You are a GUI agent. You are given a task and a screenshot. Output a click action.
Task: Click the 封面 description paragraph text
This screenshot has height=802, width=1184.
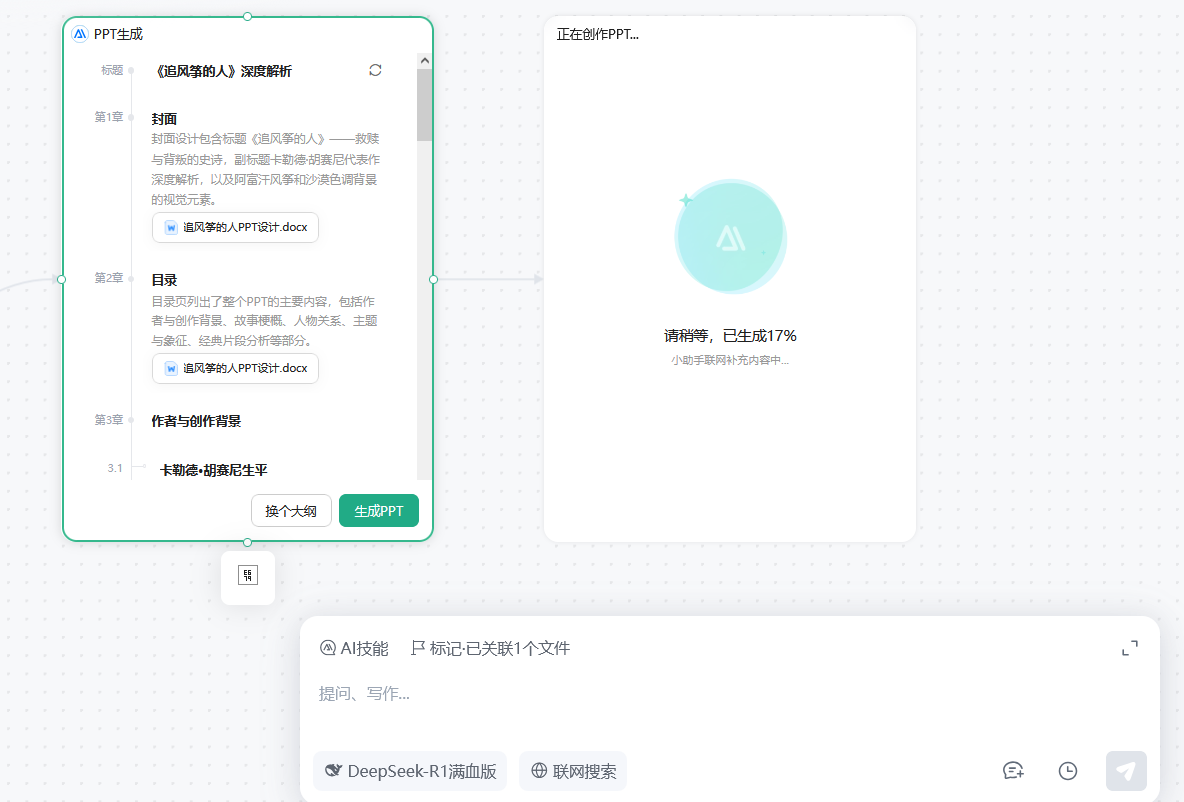[x=265, y=169]
